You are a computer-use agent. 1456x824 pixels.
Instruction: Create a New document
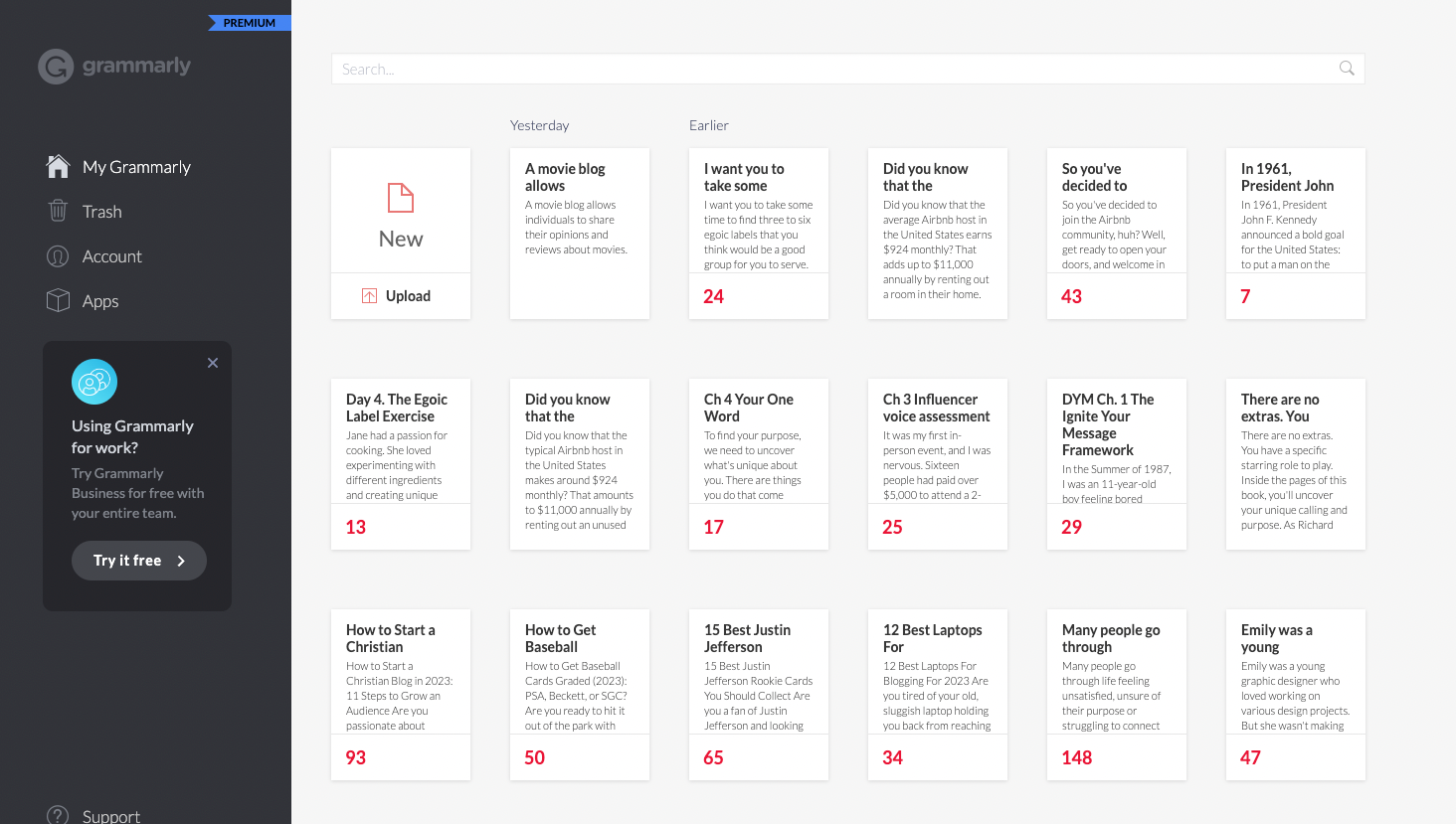tap(401, 211)
